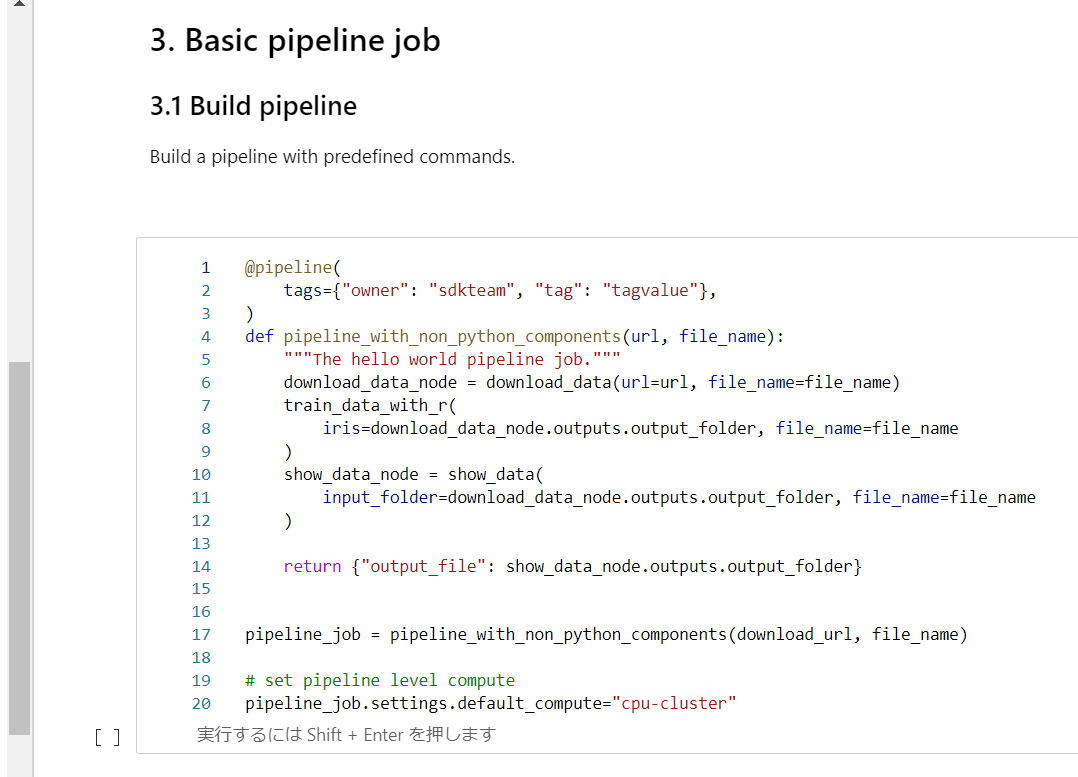Viewport: 1078px width, 777px height.
Task: Click the docstring on line 5
Action: (x=450, y=359)
